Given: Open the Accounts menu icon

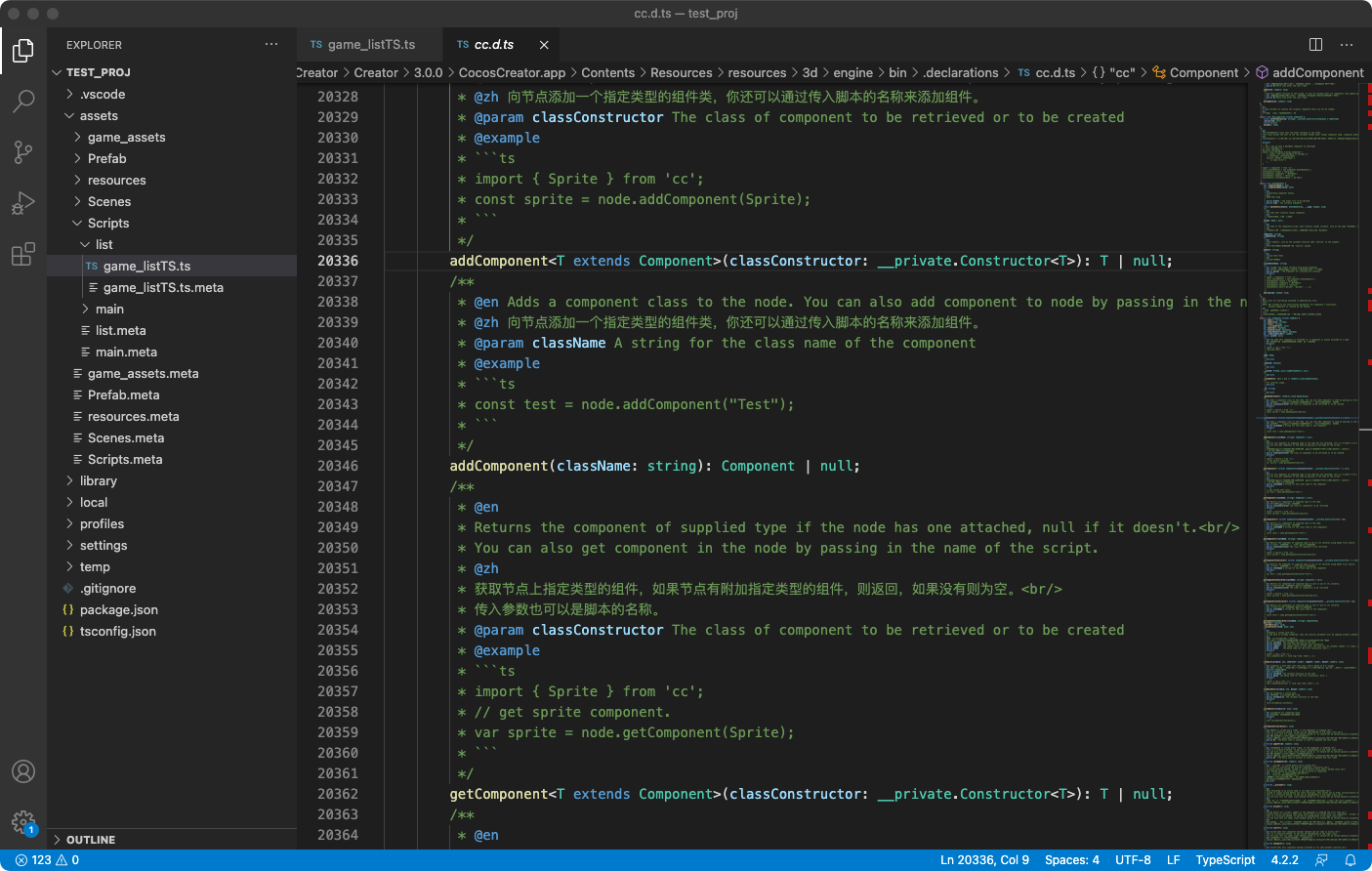Looking at the screenshot, I should click(x=23, y=771).
